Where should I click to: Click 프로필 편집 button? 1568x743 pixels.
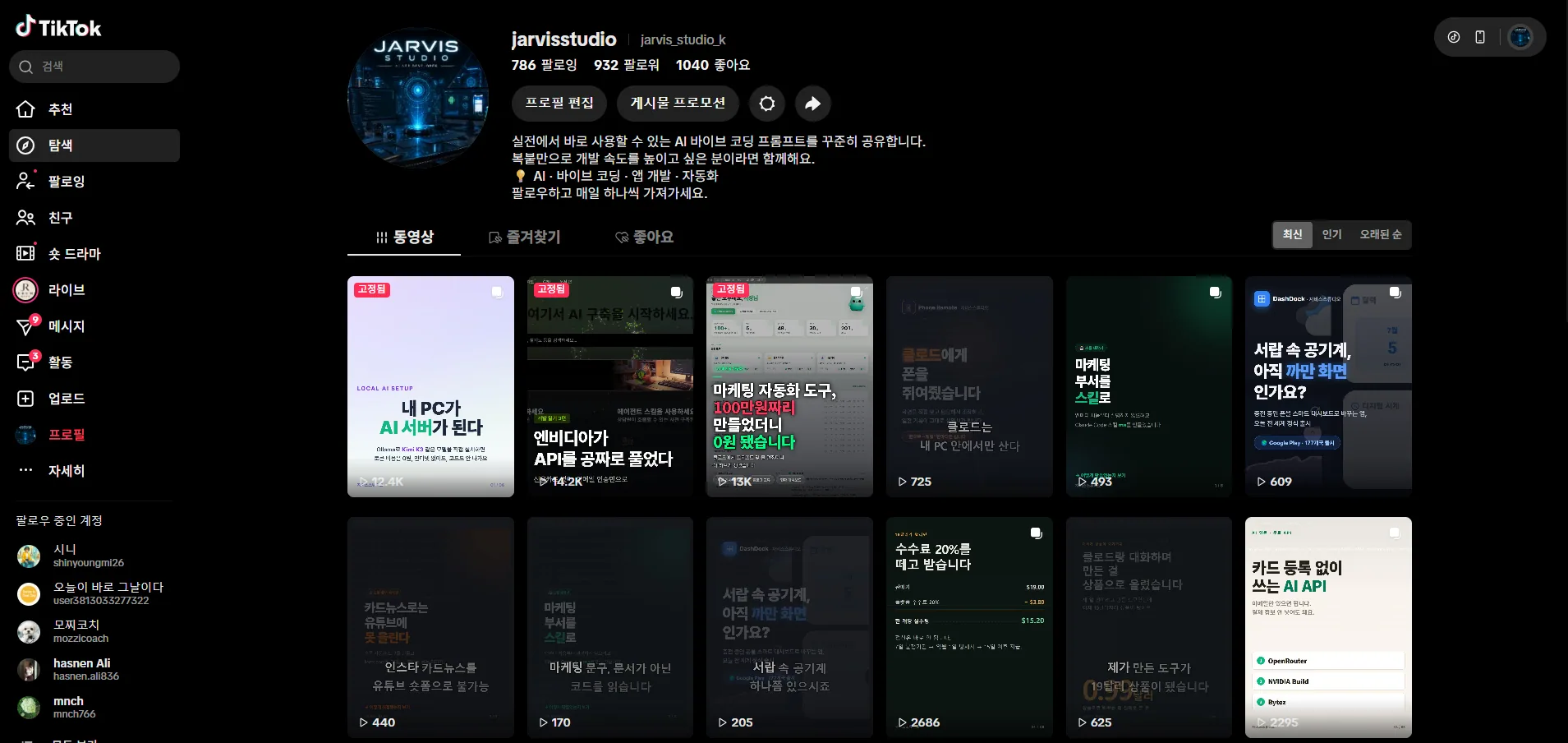click(559, 104)
